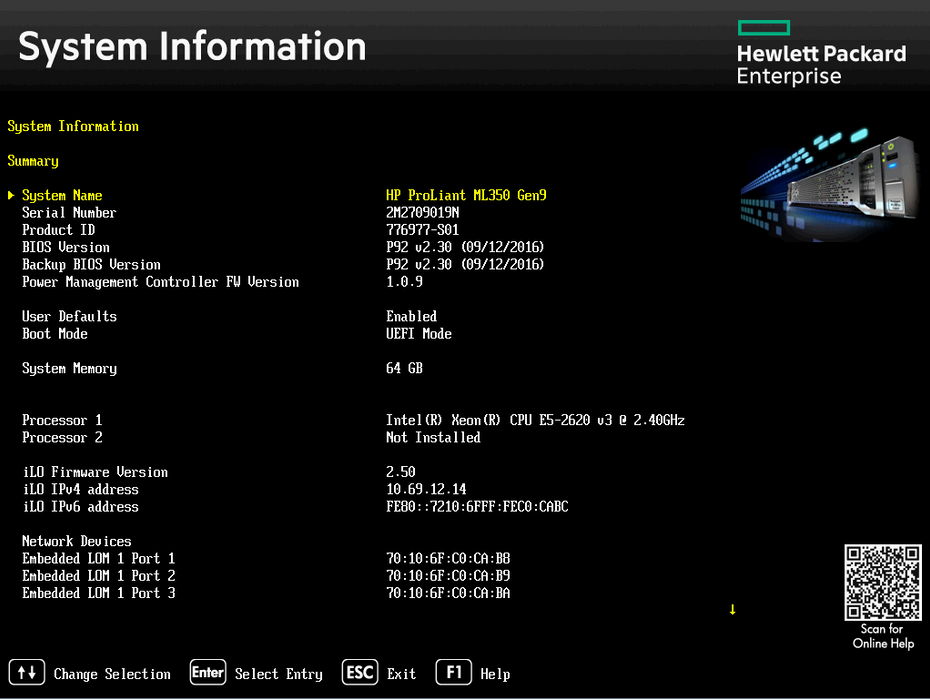Click the F1 Help key icon
Viewport: 930px width, 700px height.
(x=454, y=673)
